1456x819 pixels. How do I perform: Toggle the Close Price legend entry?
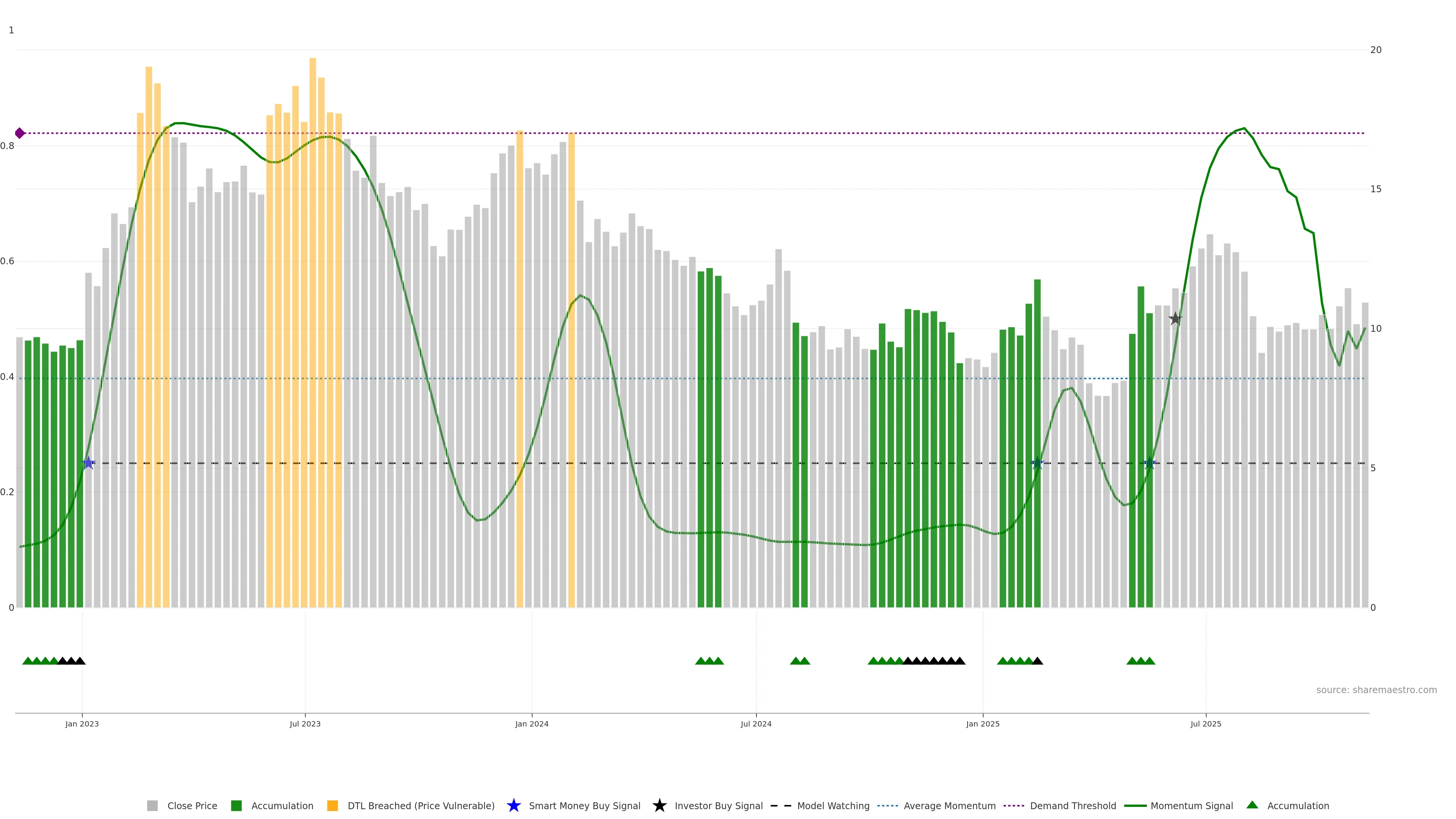click(x=191, y=805)
